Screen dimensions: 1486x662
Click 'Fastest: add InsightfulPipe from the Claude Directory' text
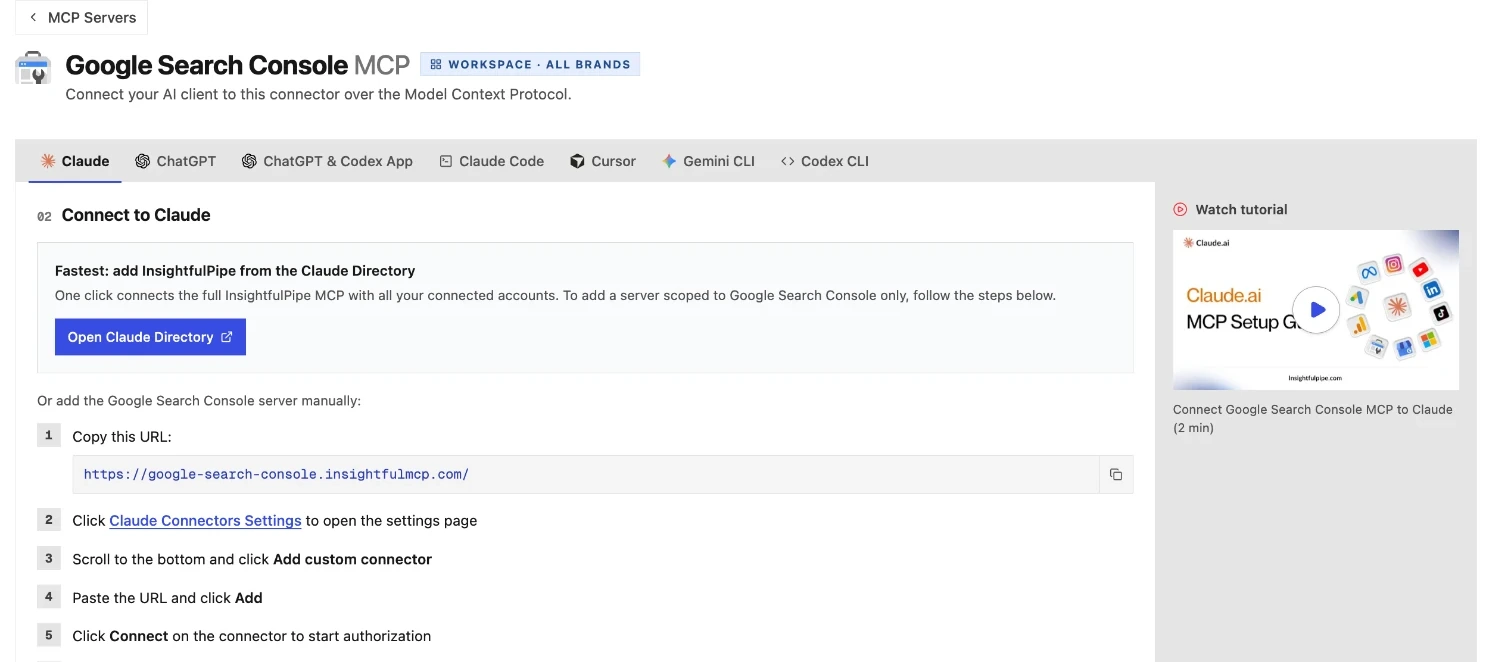coord(235,270)
